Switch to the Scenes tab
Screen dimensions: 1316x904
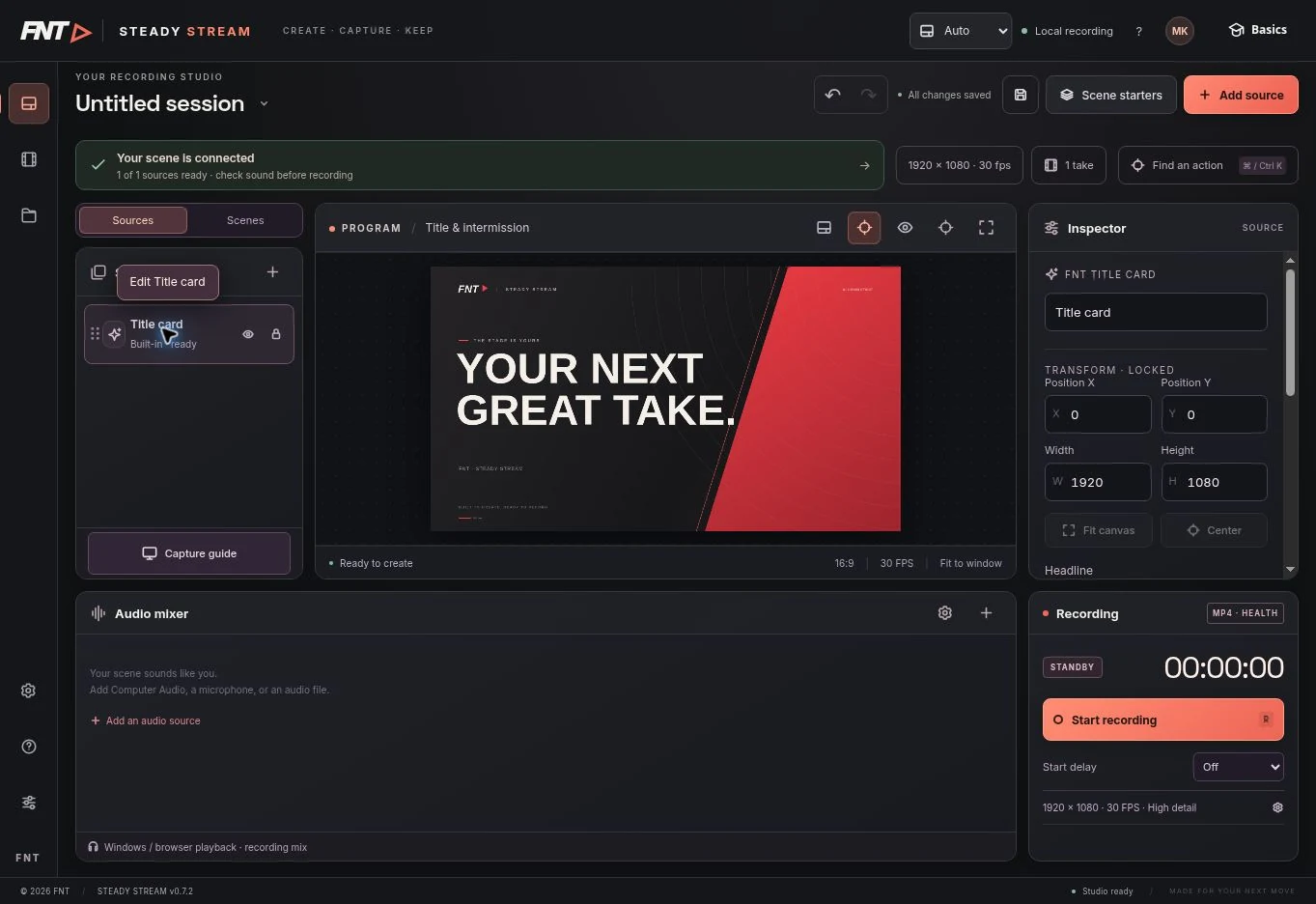pos(245,220)
